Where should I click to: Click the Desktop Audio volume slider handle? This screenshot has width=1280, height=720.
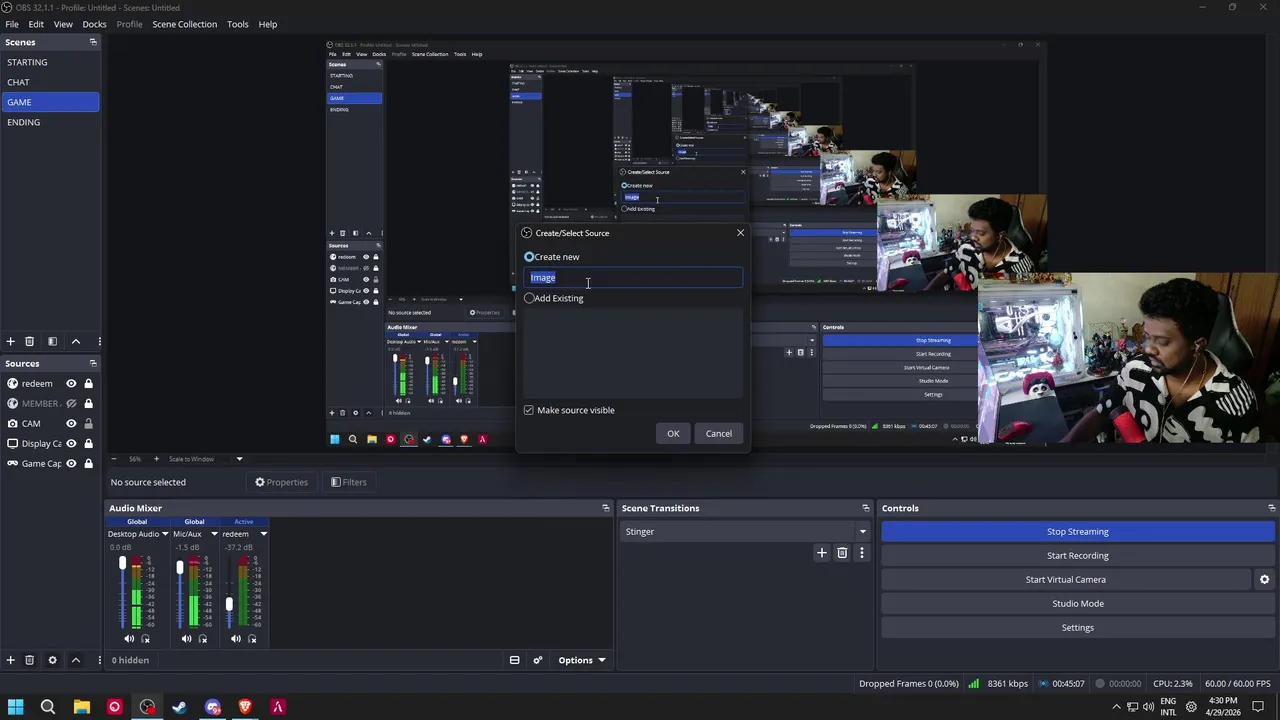click(122, 565)
